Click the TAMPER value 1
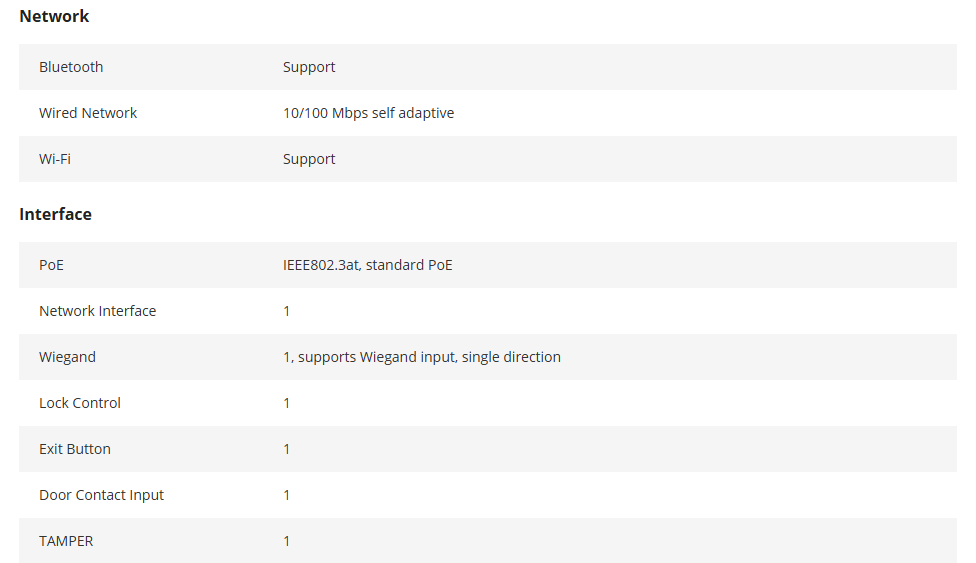976x563 pixels. [x=286, y=542]
